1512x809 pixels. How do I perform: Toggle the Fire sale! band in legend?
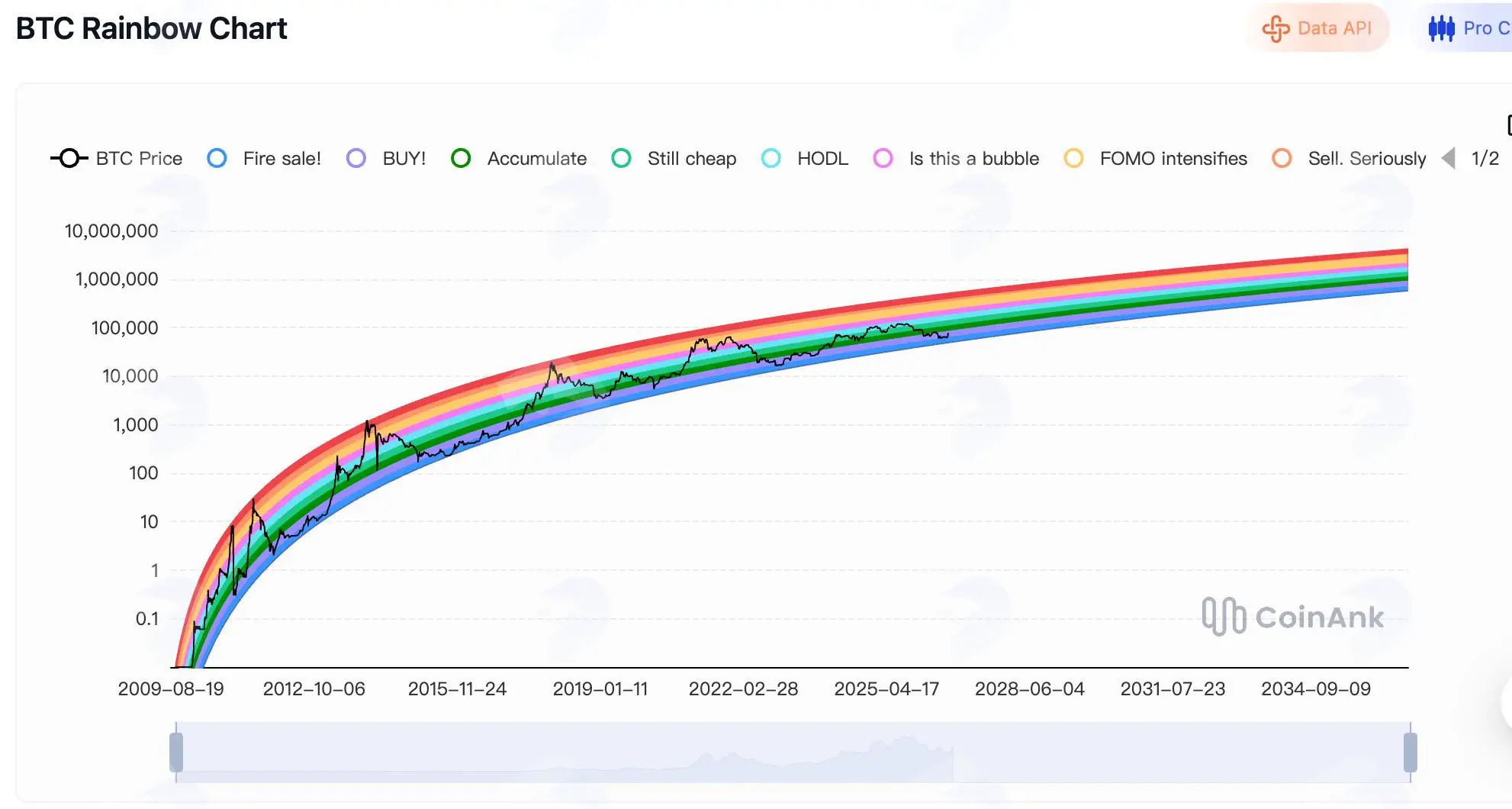[264, 159]
